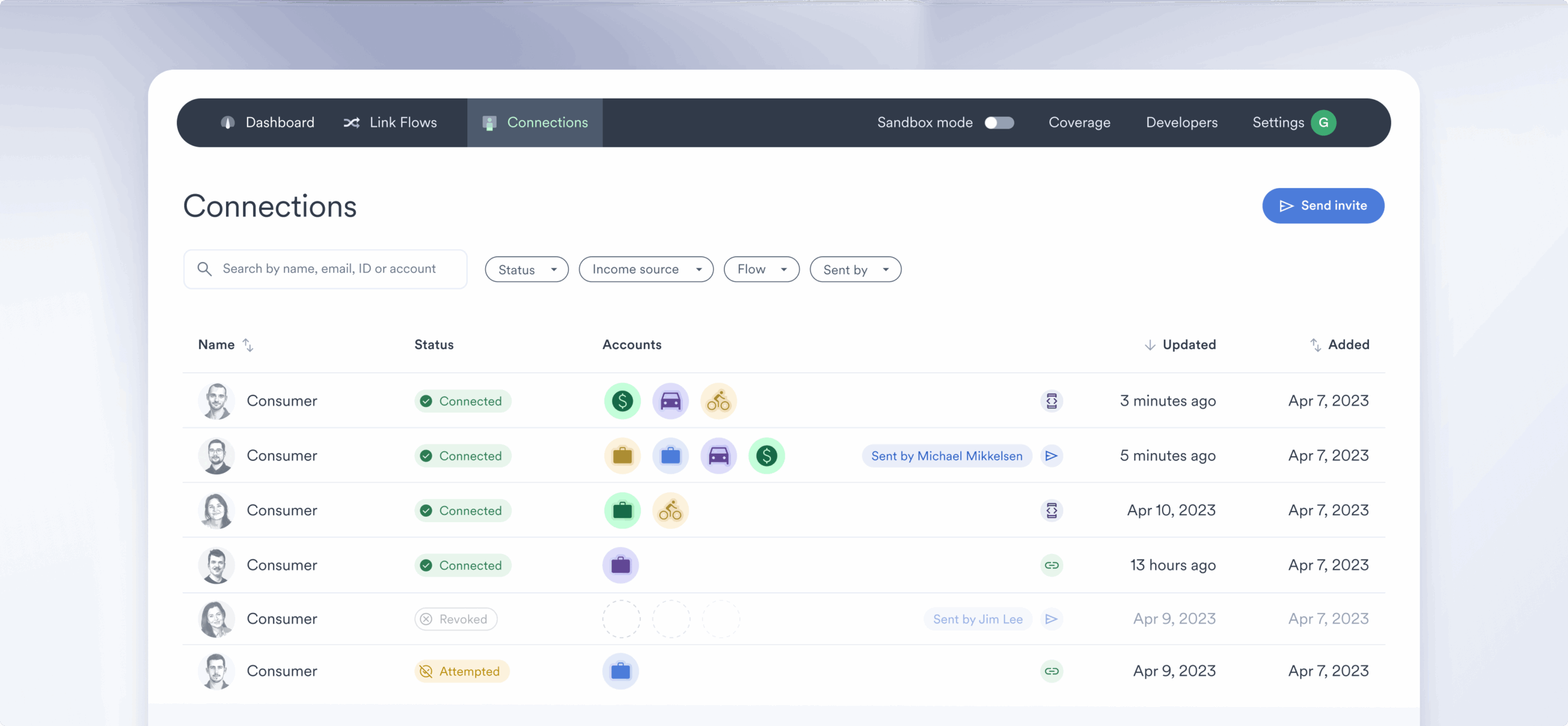Open the Flow filter dropdown

[x=761, y=269]
